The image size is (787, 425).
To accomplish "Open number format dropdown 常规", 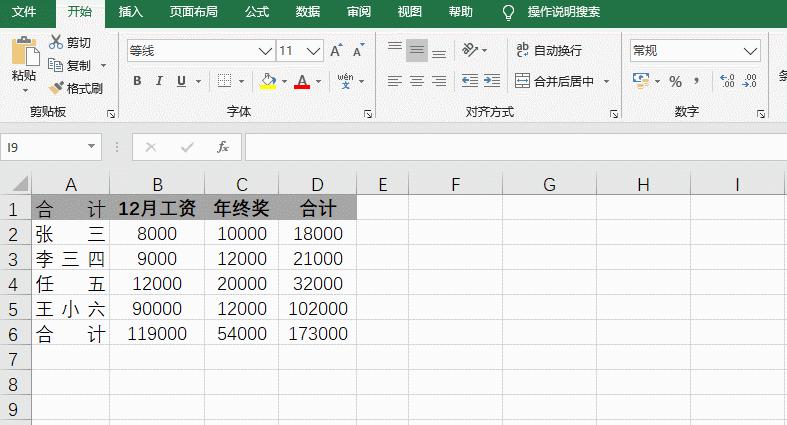I will tap(750, 51).
